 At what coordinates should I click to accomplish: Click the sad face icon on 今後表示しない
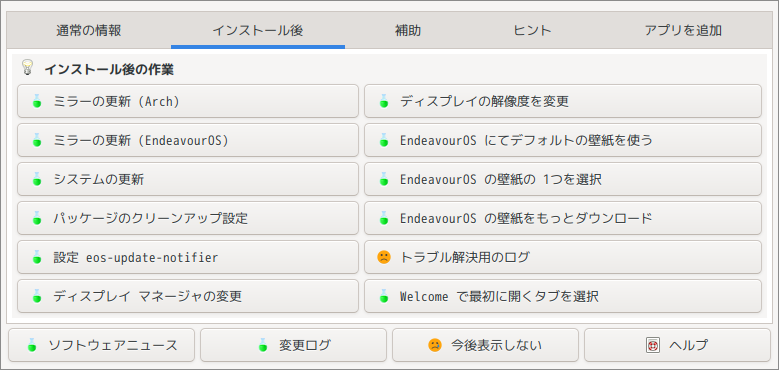click(435, 345)
